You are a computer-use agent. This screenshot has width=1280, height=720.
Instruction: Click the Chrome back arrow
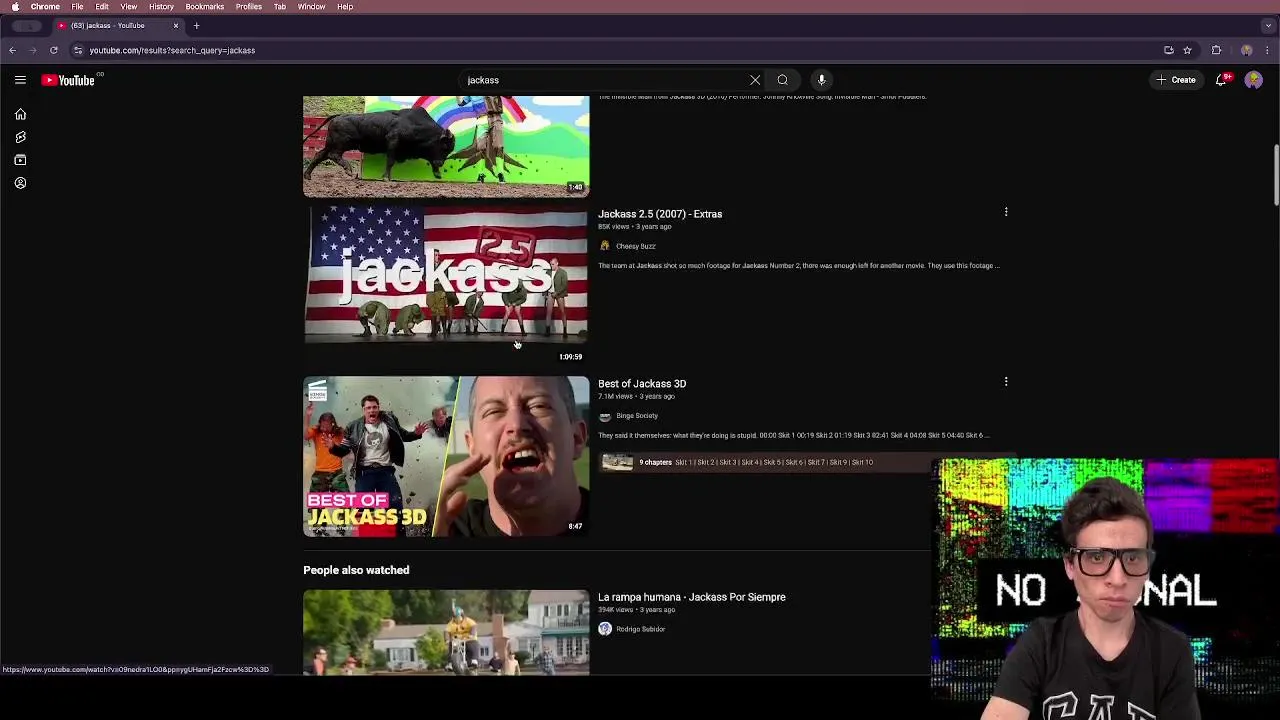12,50
